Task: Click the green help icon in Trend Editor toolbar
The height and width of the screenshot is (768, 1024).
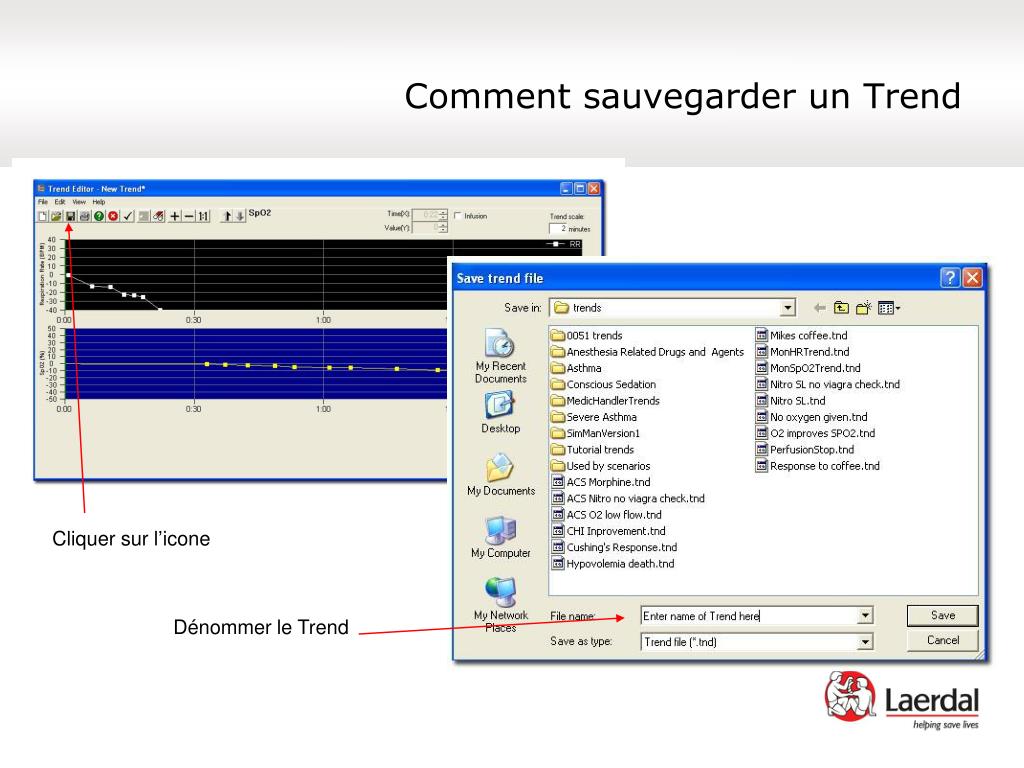Action: [99, 216]
